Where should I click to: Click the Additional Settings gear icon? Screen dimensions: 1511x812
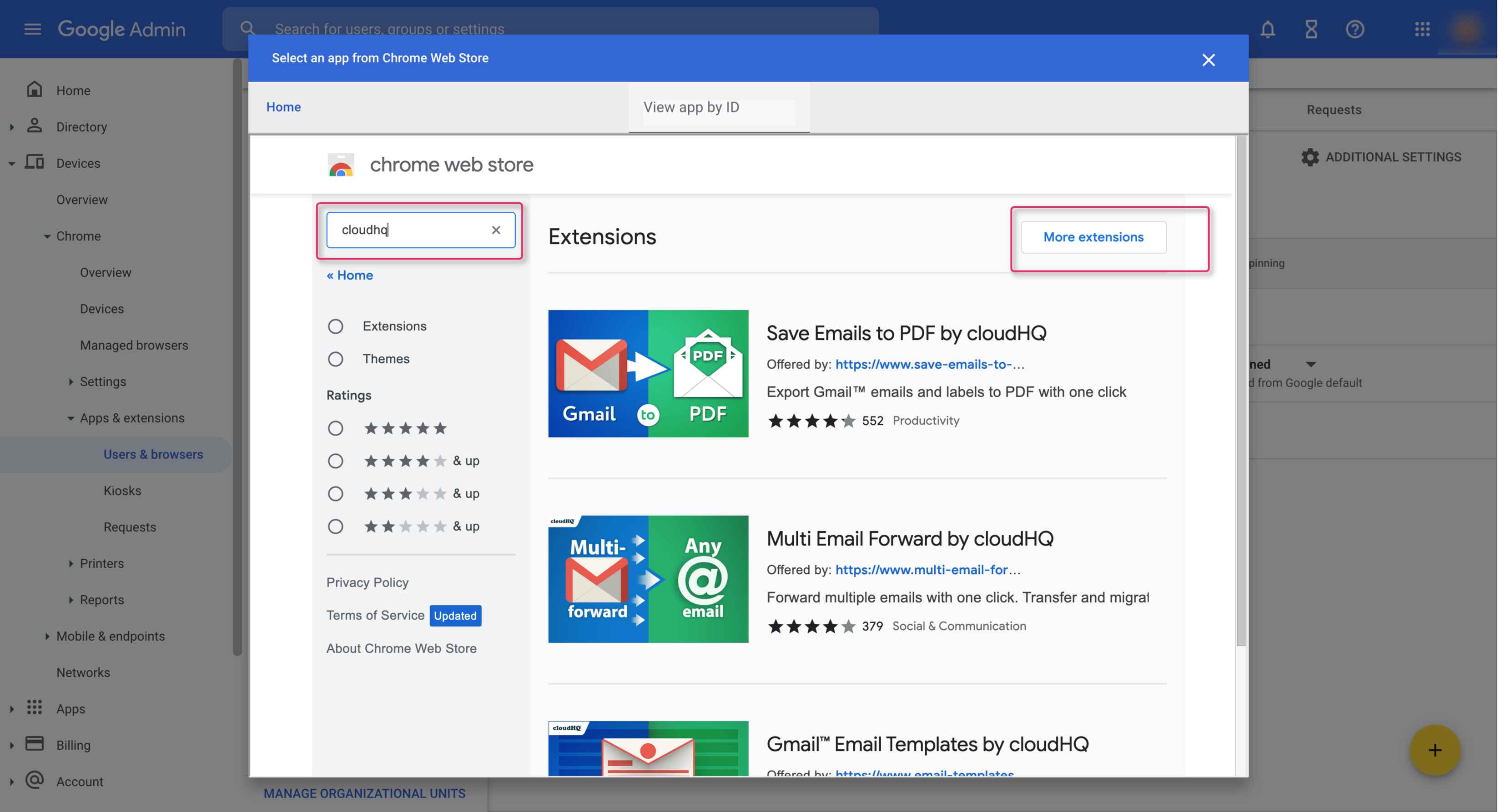click(1310, 157)
